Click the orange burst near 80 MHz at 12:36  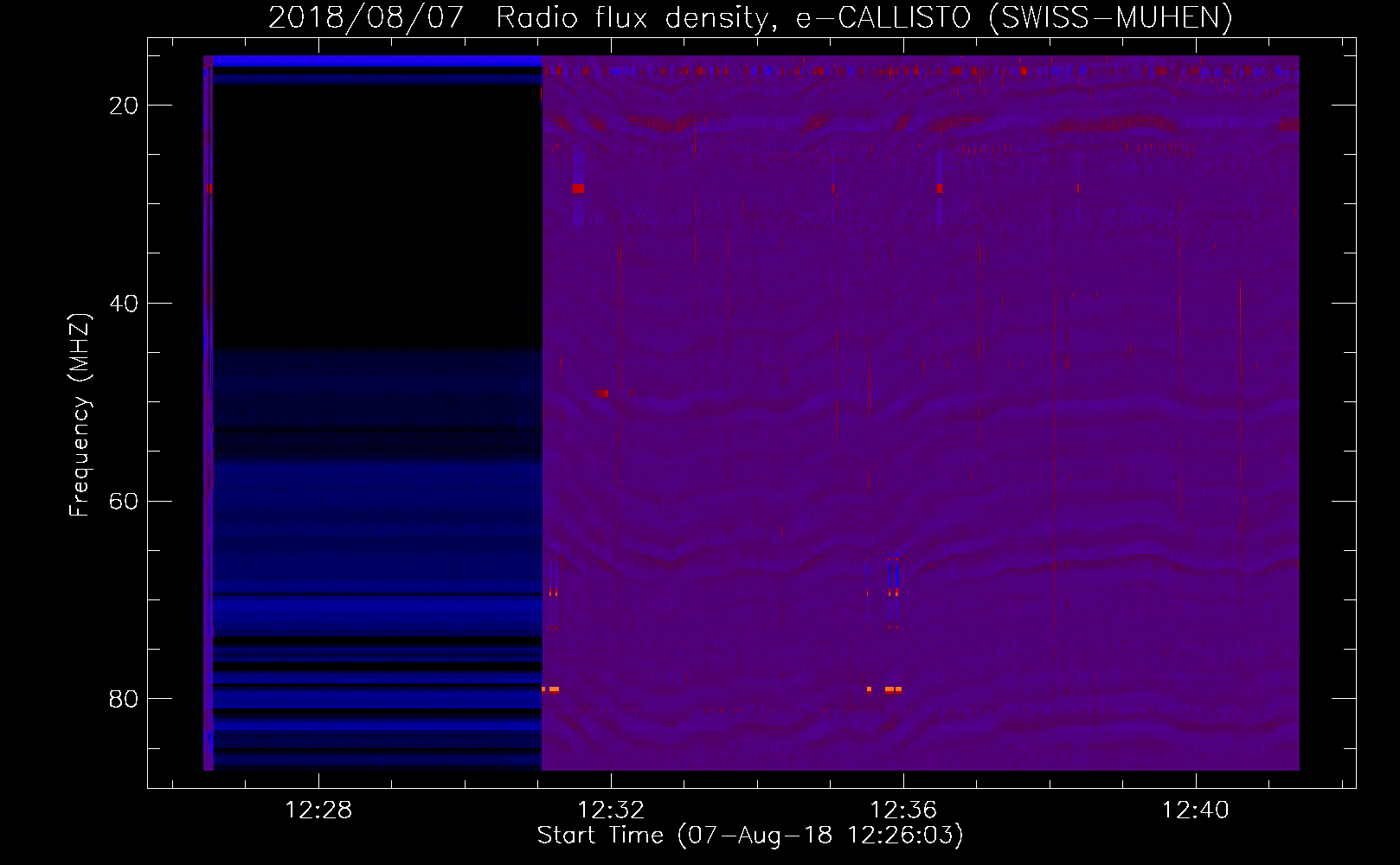893,689
